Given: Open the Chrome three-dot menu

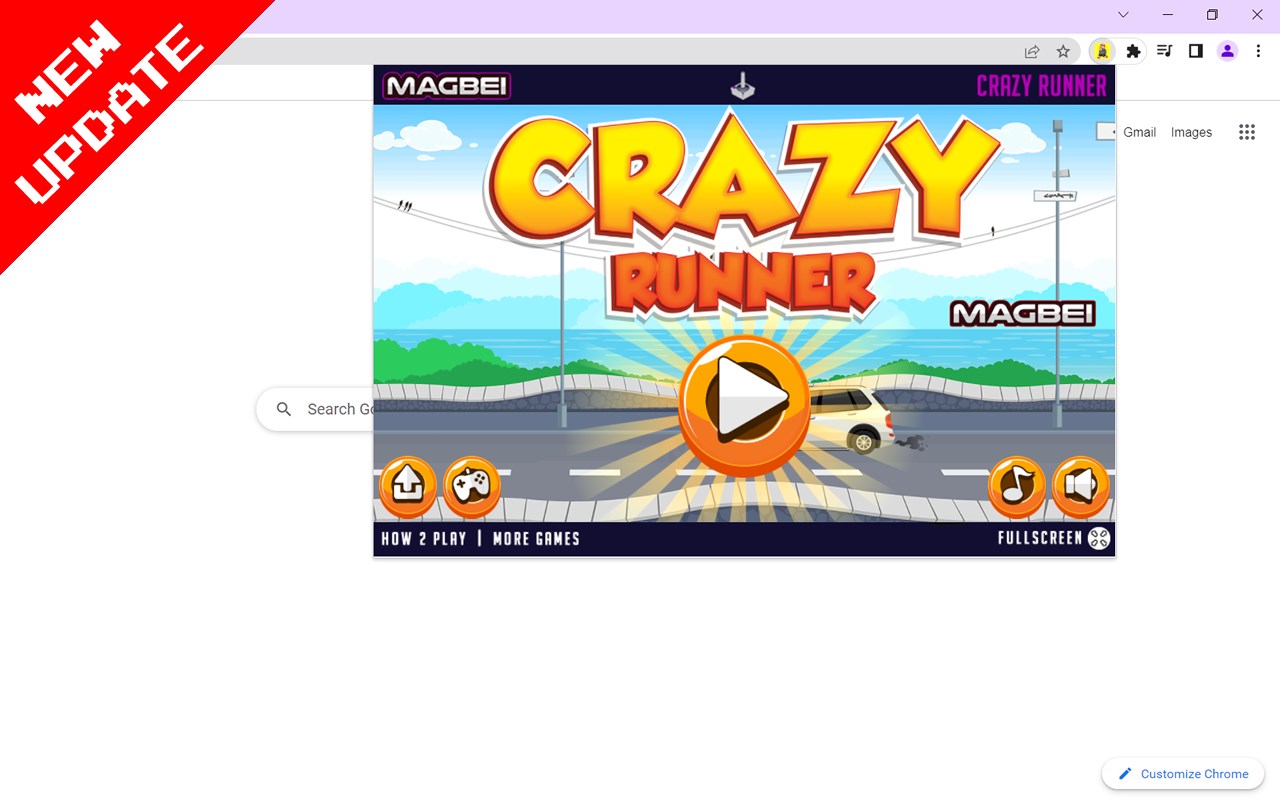Looking at the screenshot, I should pyautogui.click(x=1258, y=51).
